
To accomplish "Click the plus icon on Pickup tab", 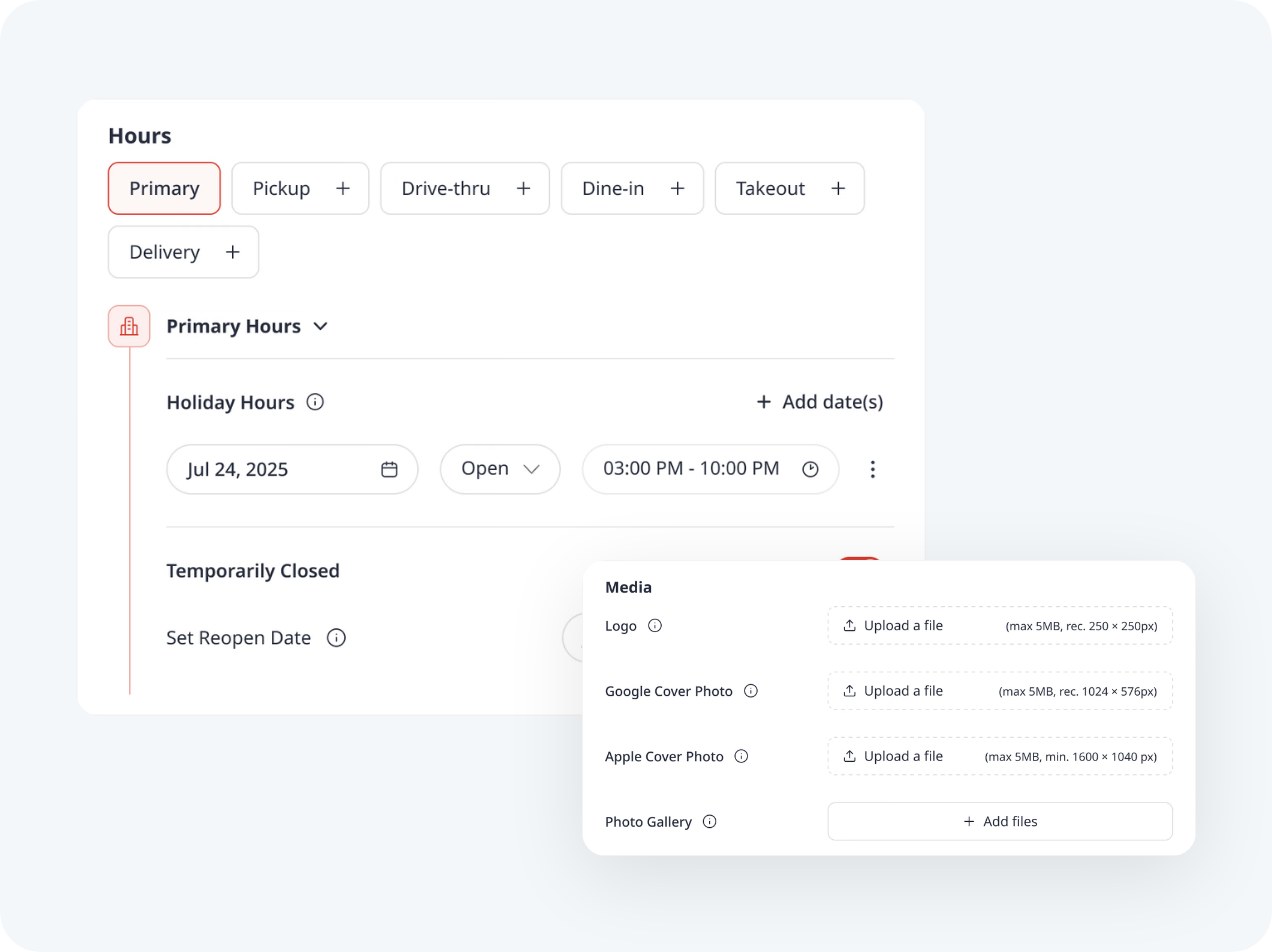I will [343, 188].
